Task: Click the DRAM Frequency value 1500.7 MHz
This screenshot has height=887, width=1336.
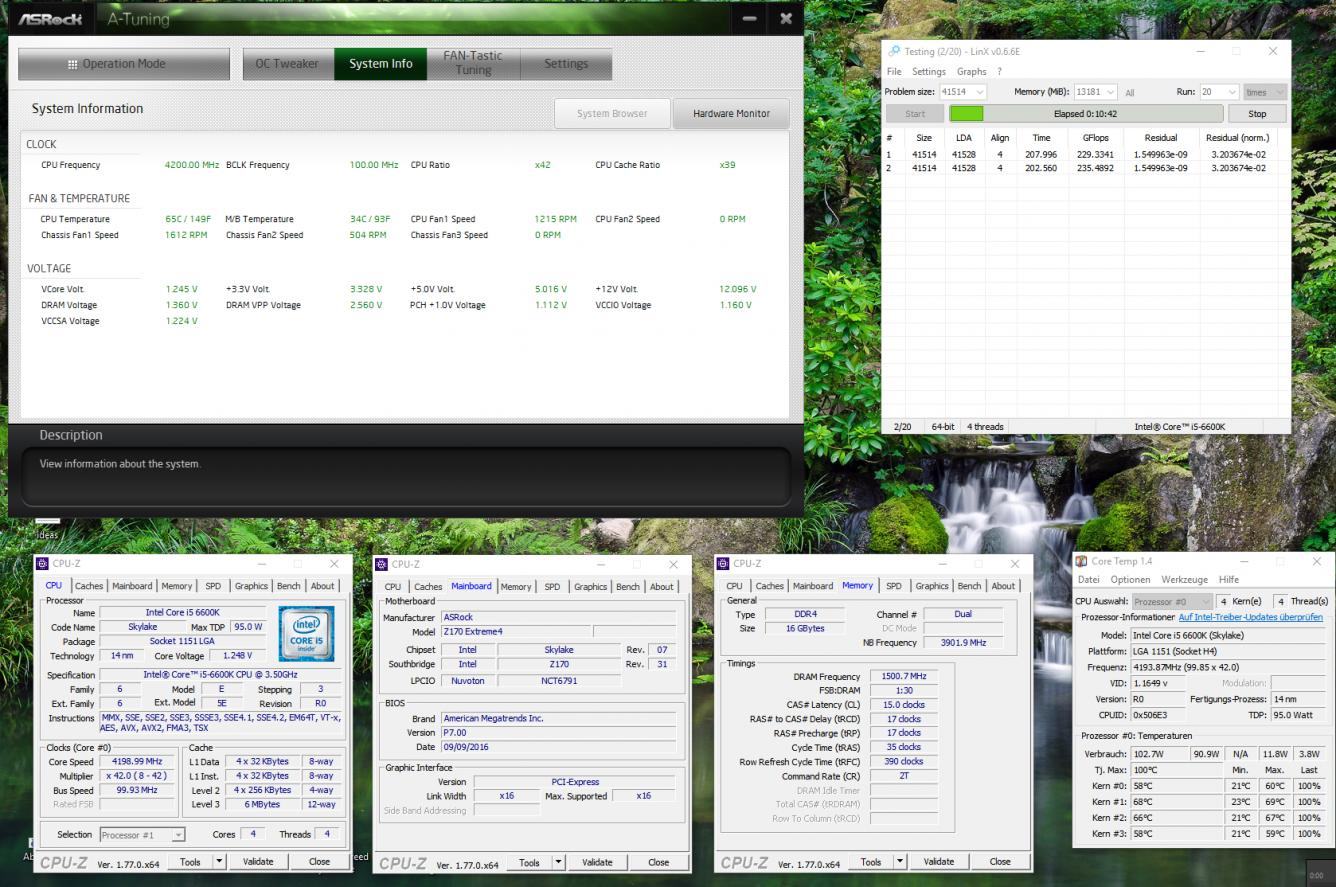Action: pyautogui.click(x=904, y=676)
